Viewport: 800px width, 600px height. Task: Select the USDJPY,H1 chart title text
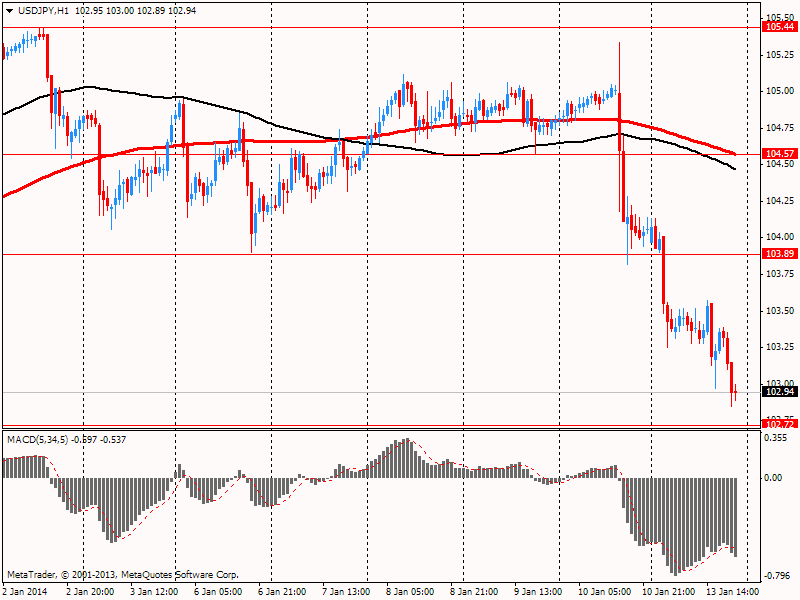[x=43, y=11]
